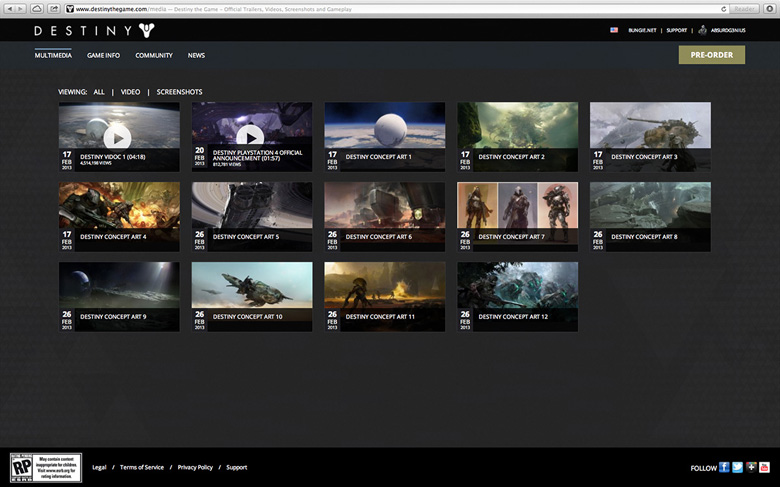Click the browser back arrow button

pyautogui.click(x=8, y=8)
